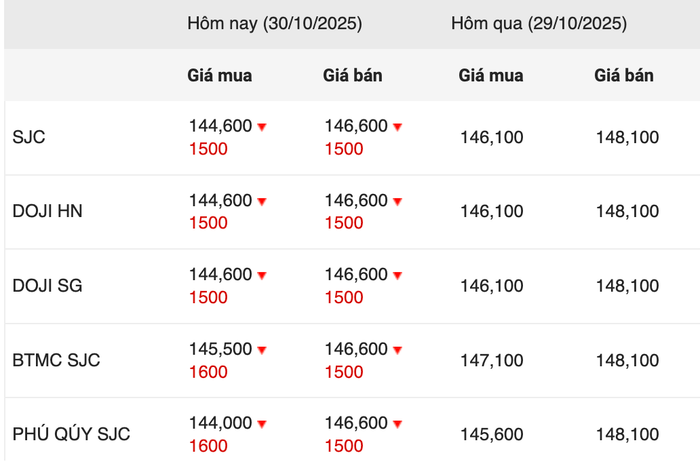This screenshot has width=700, height=464.
Task: Click down arrow beside DOJI SG sell price
Action: click(x=397, y=275)
